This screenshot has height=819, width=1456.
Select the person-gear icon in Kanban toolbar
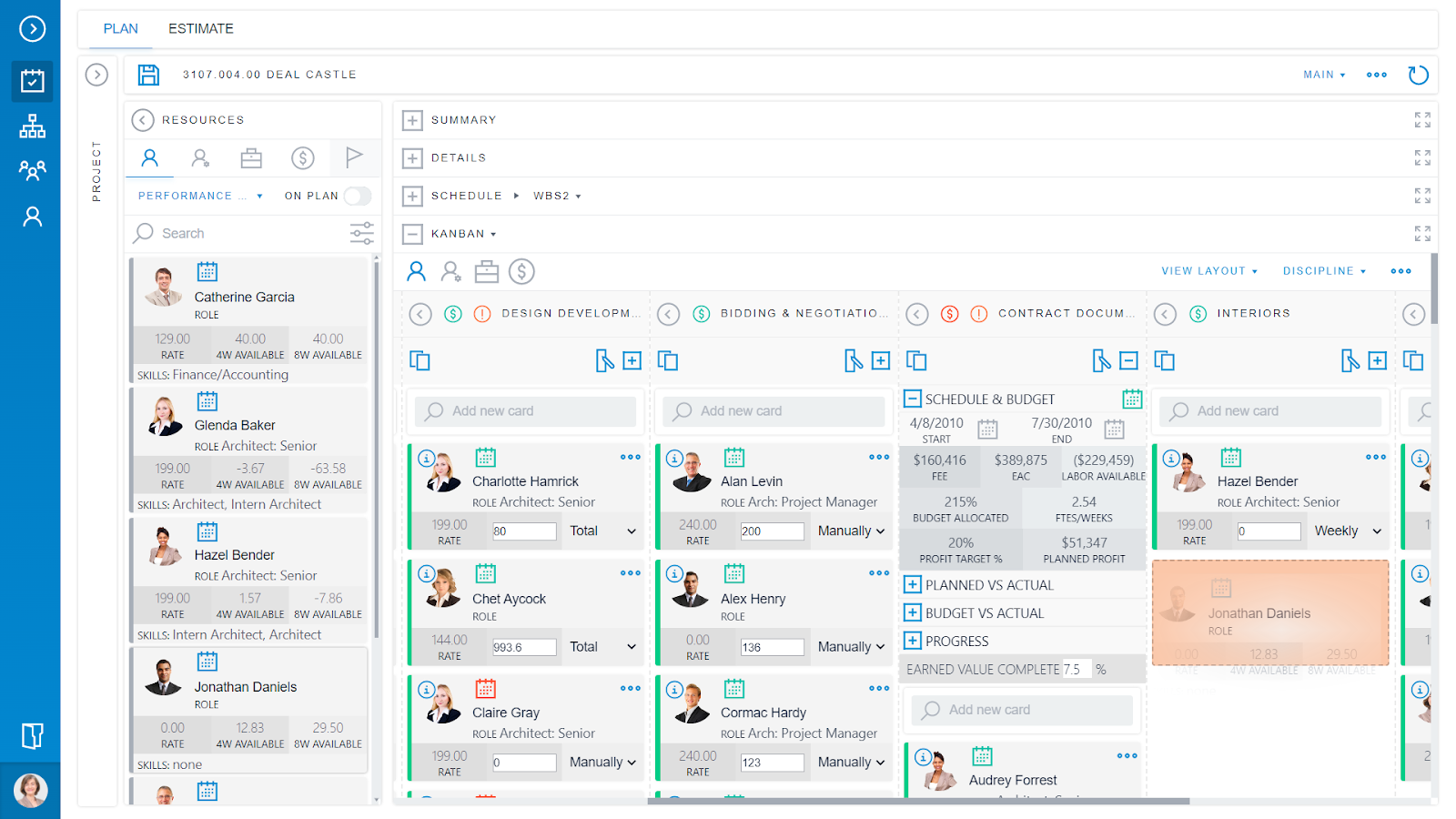tap(450, 271)
